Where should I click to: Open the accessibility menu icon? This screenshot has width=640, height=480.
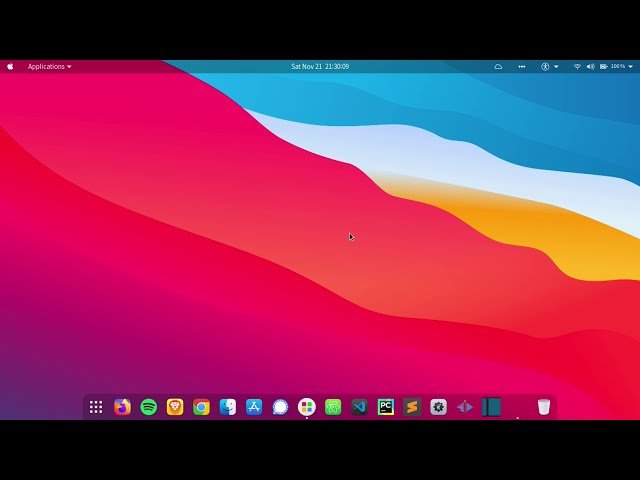coord(545,67)
